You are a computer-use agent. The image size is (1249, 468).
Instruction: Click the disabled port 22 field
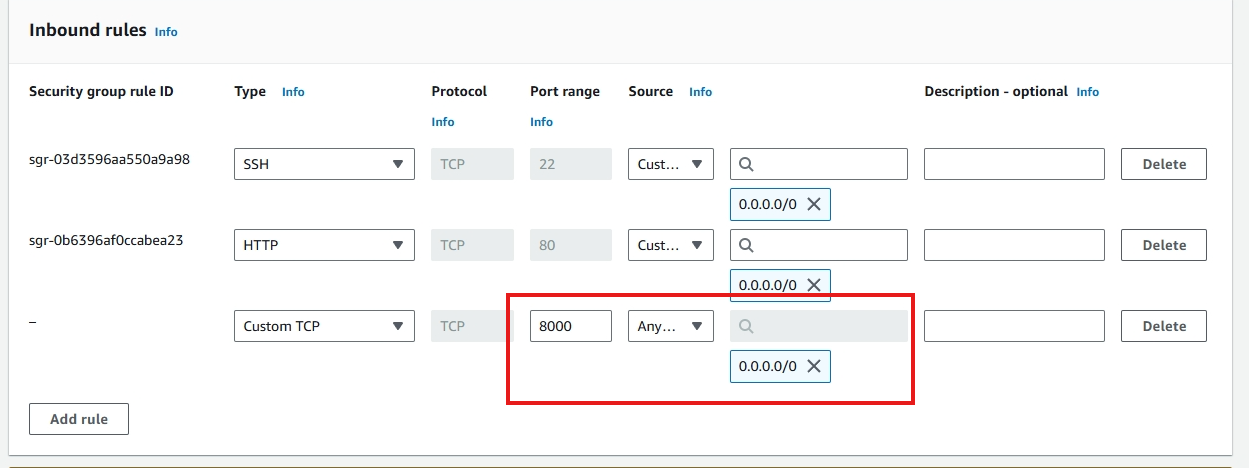[x=571, y=164]
